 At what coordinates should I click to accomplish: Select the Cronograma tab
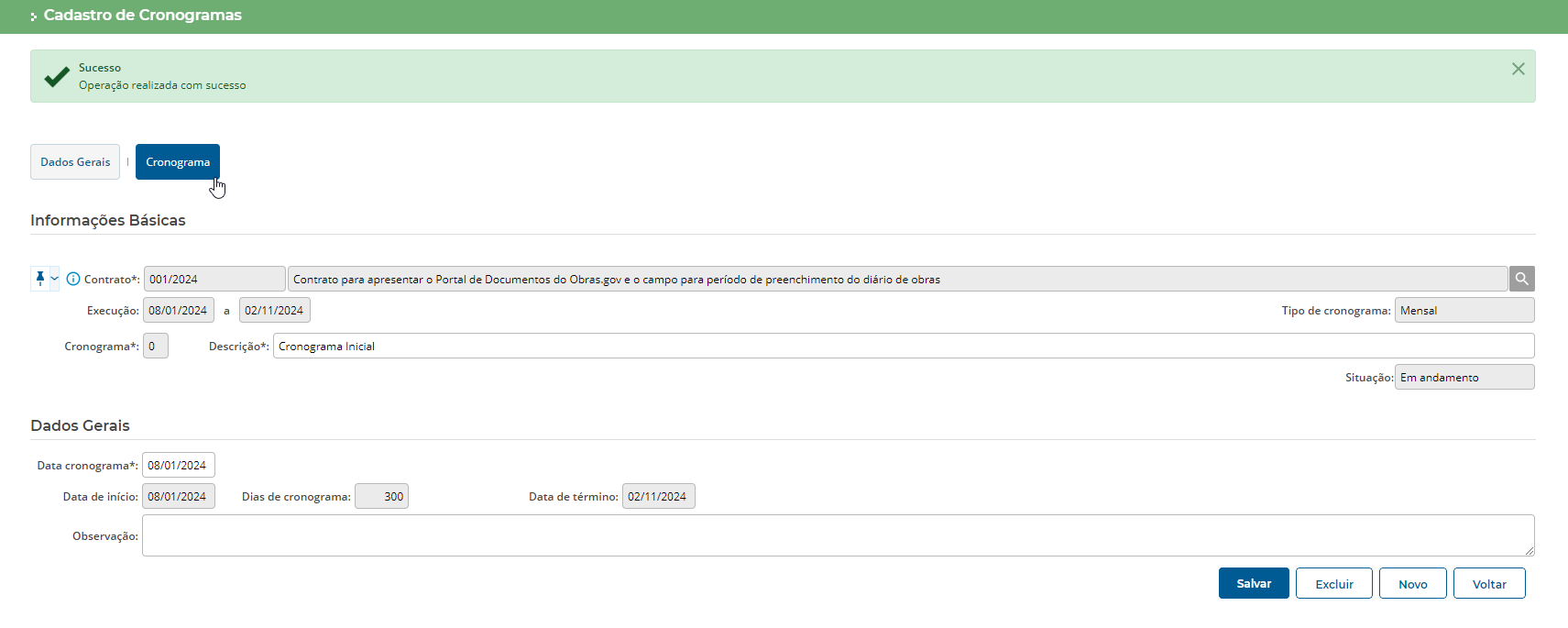point(178,162)
